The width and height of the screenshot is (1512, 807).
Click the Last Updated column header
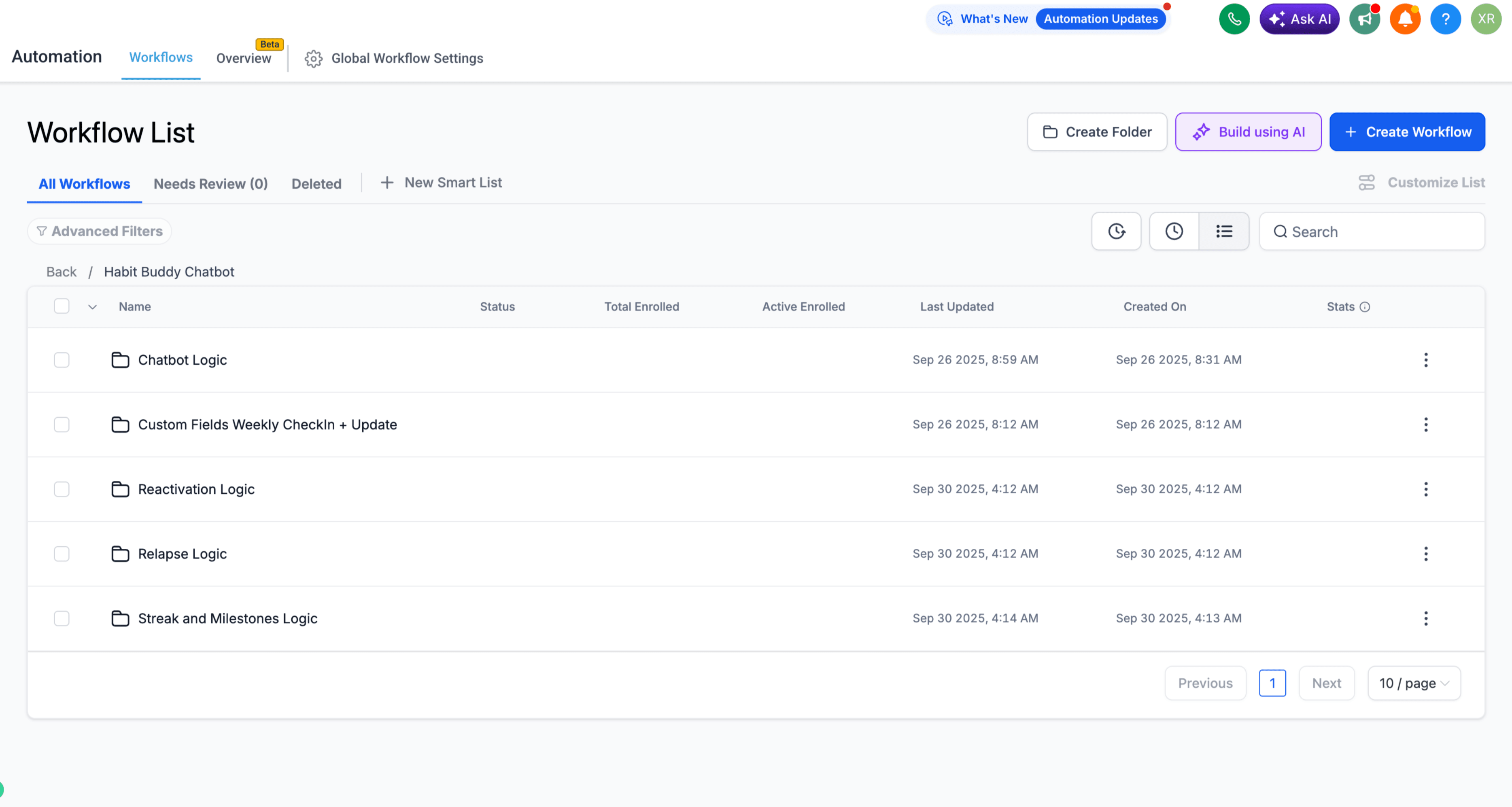pyautogui.click(x=957, y=307)
